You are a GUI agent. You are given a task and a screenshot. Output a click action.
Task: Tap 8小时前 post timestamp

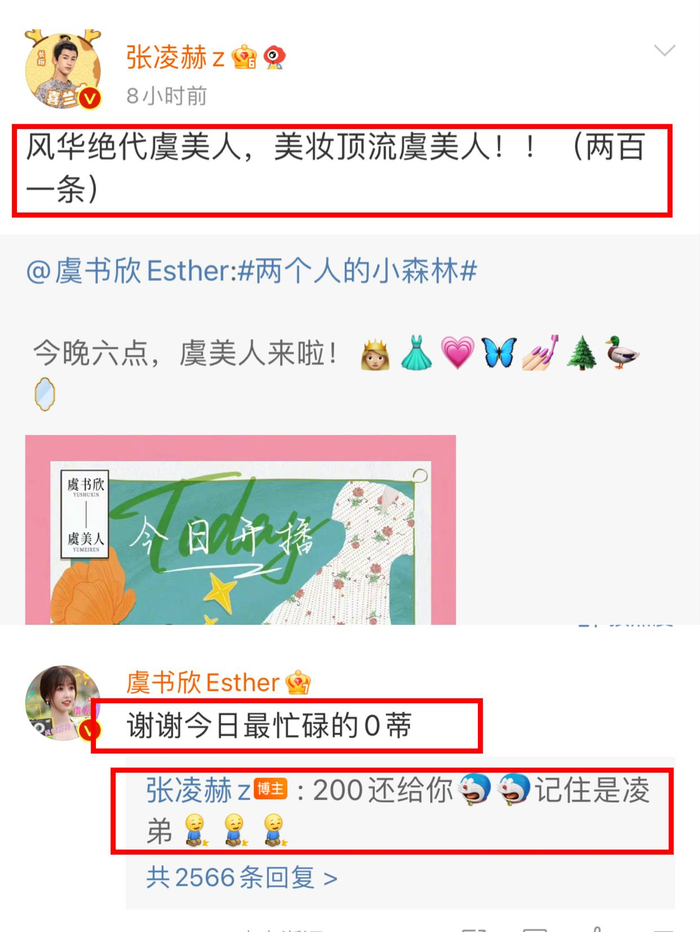coord(166,96)
